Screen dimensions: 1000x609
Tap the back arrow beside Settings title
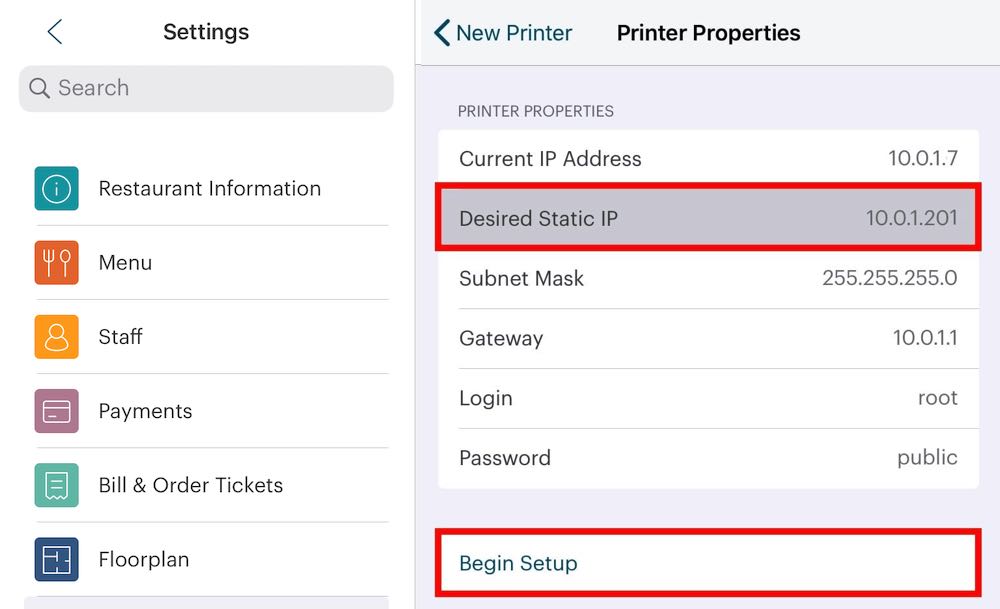55,31
